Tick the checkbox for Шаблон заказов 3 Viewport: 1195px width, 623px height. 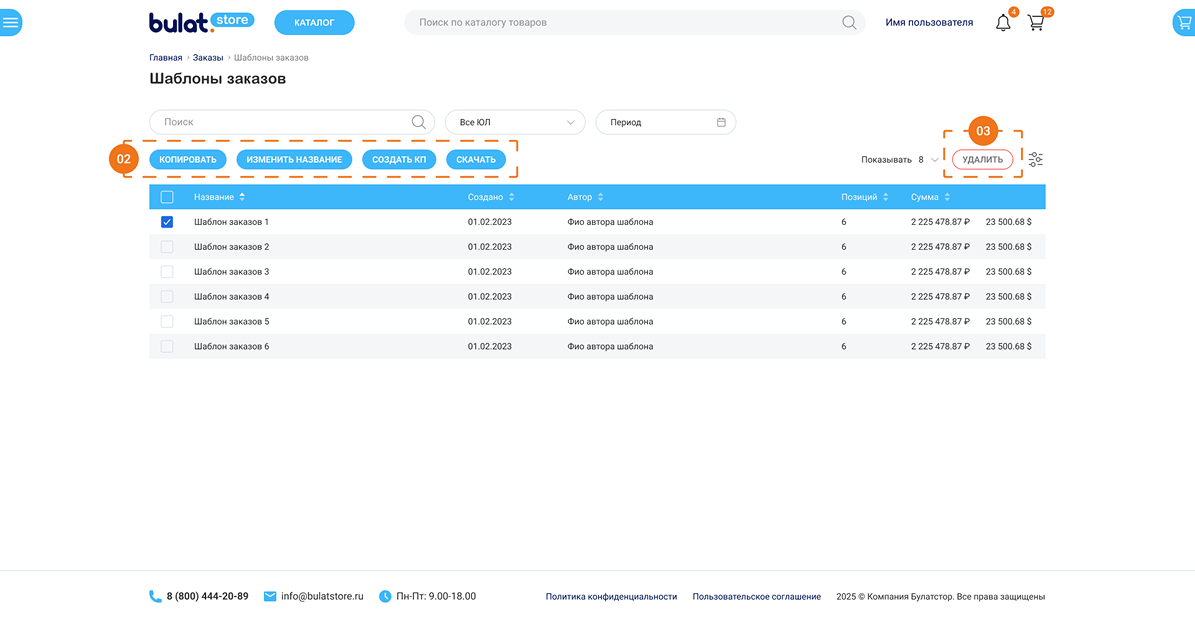pos(167,272)
